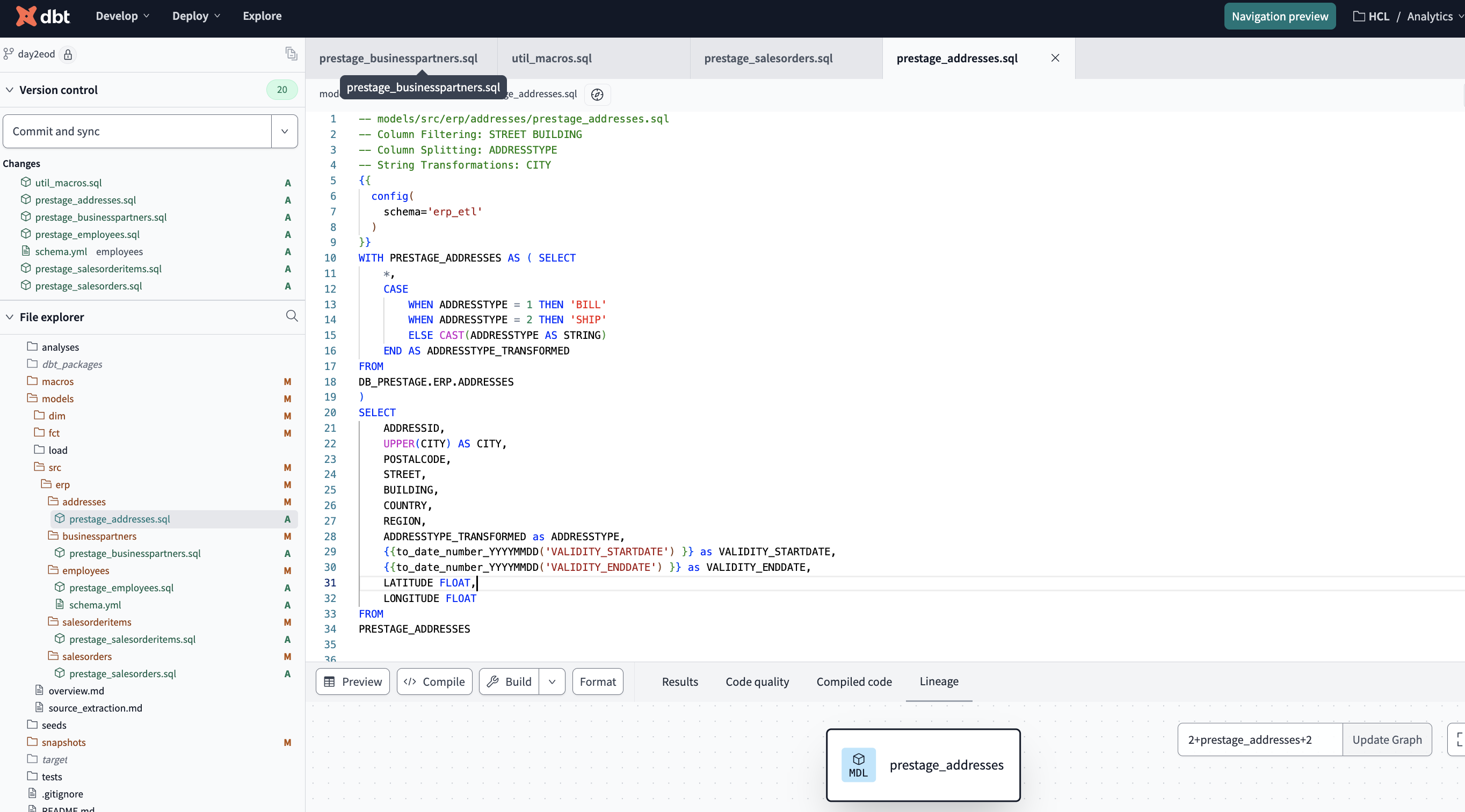Click the lock icon next to day2eod
Image resolution: width=1465 pixels, height=812 pixels.
(x=68, y=55)
